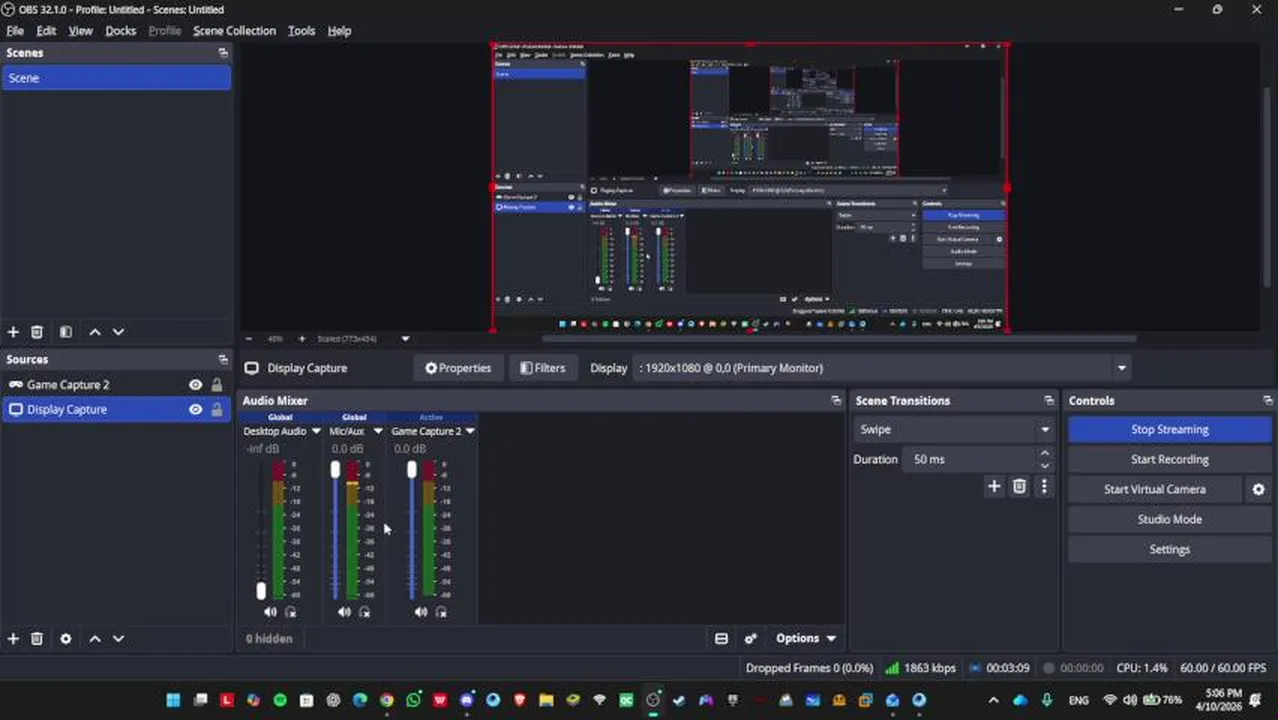Open the File menu
This screenshot has width=1278, height=720.
pyautogui.click(x=15, y=31)
